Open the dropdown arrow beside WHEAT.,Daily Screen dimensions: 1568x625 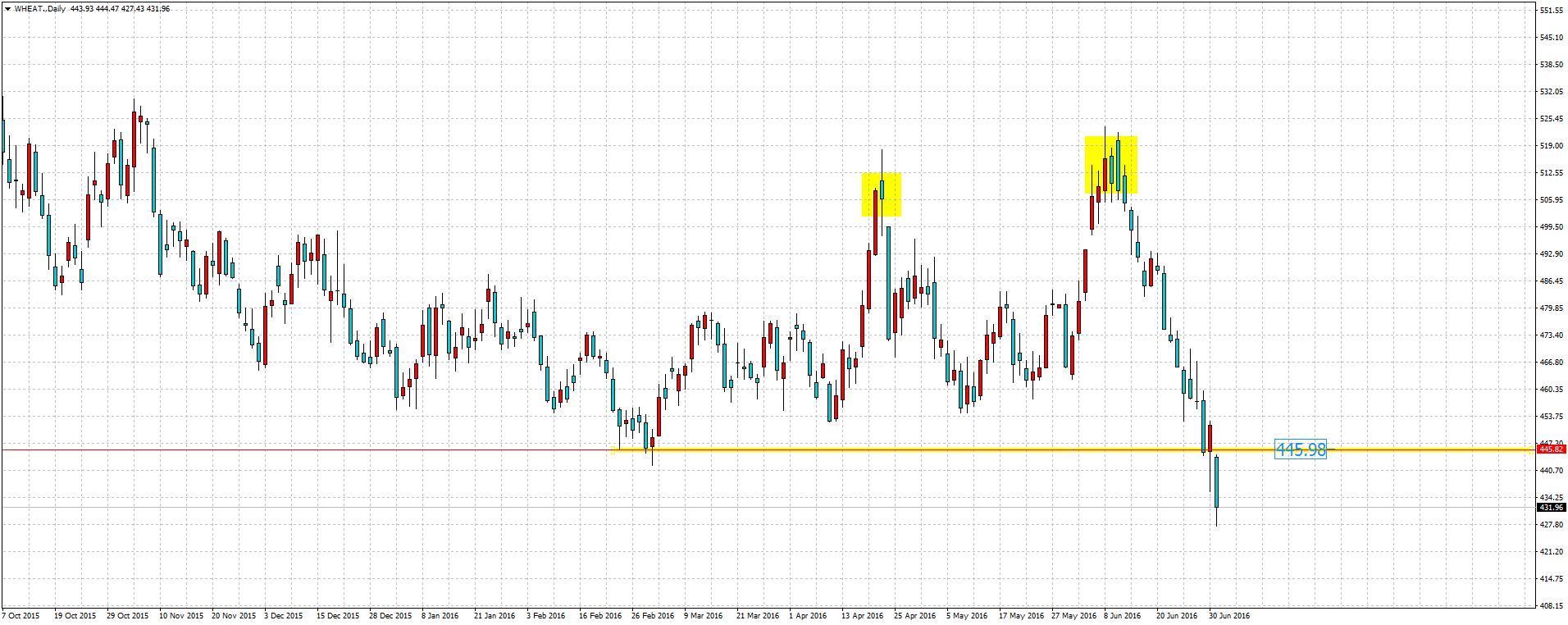pos(7,9)
